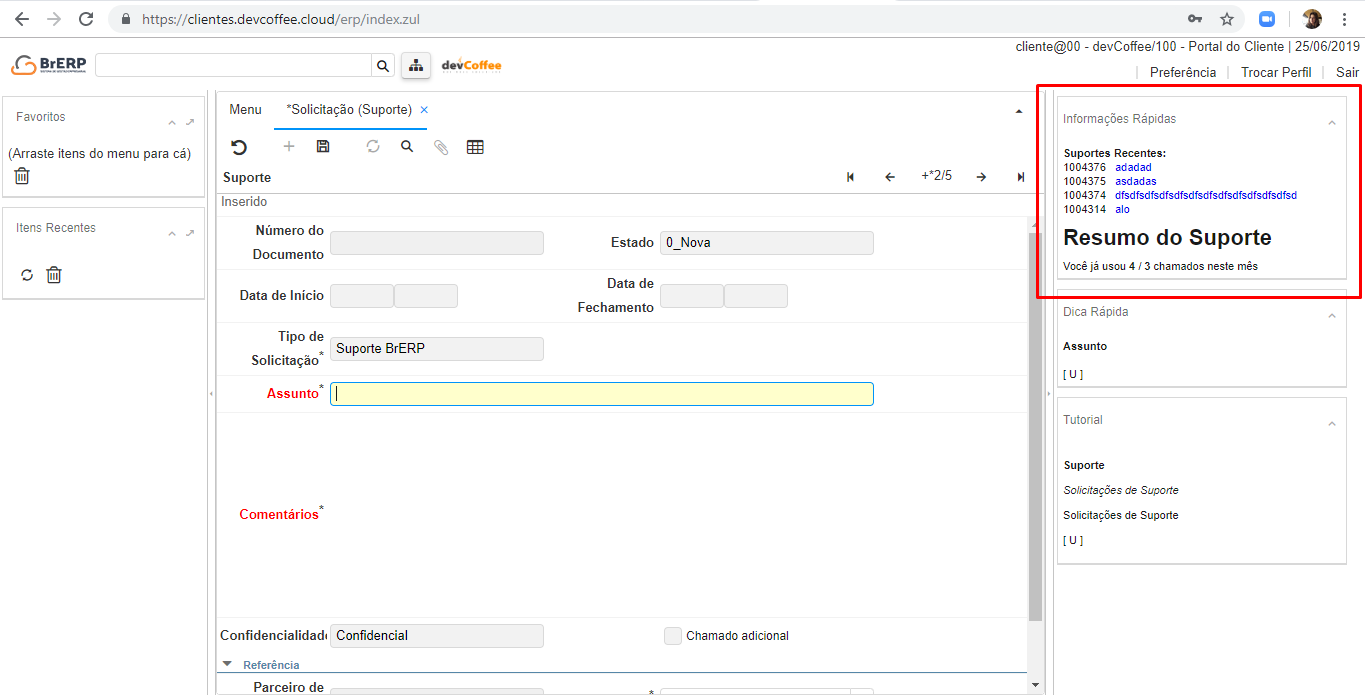Click the menu tree icon beside search
Screen dimensions: 1365x695
click(x=415, y=65)
